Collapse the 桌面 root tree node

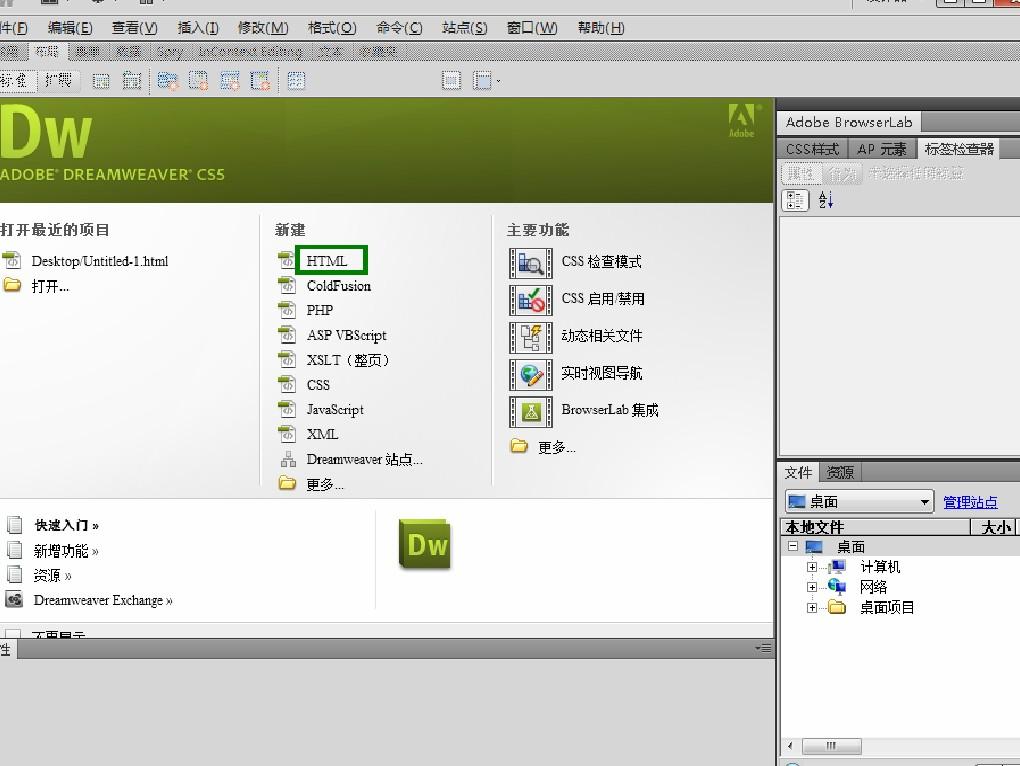click(x=792, y=547)
